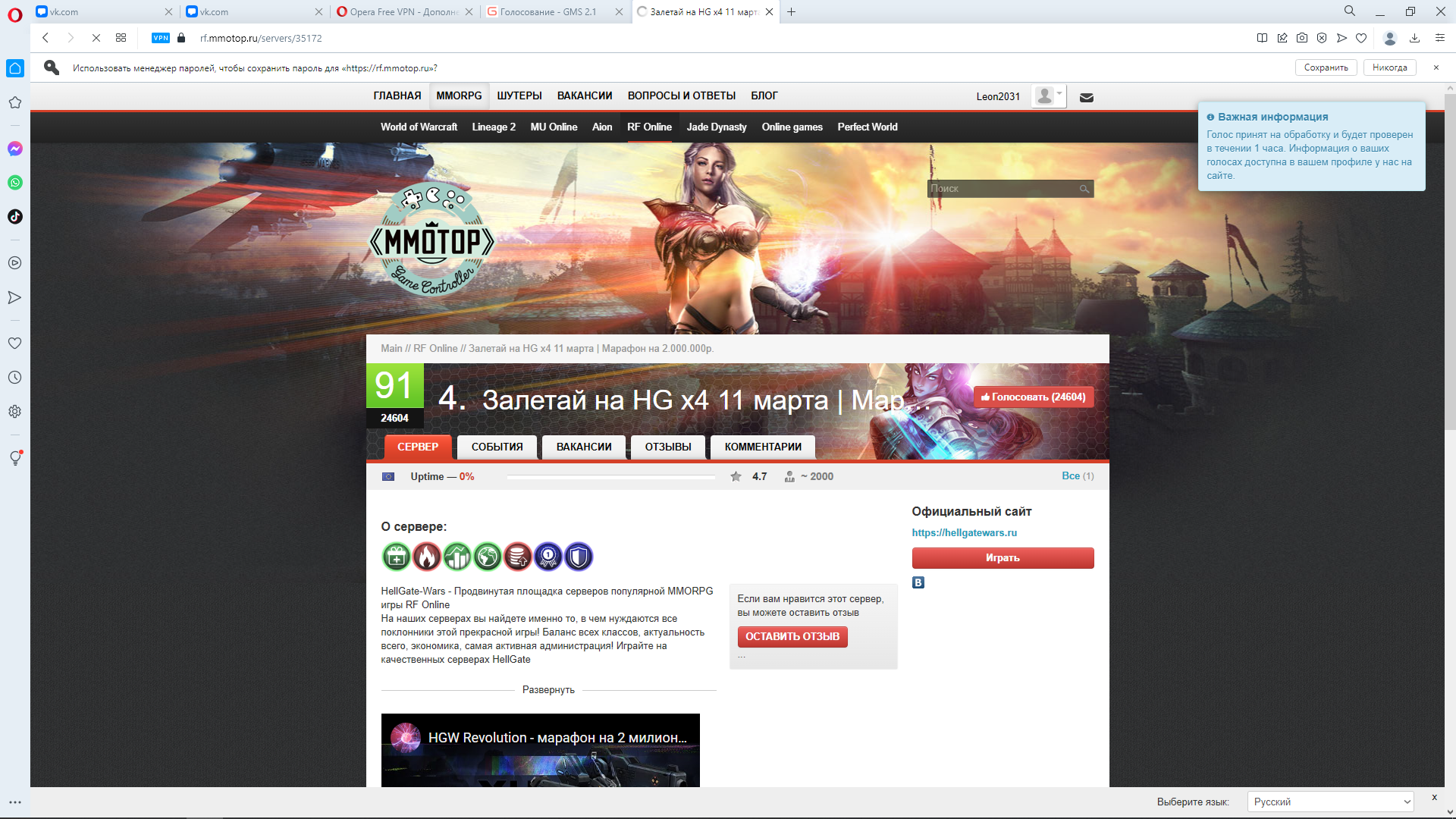Open sidebar player icon
This screenshot has width=1456, height=819.
tap(14, 263)
